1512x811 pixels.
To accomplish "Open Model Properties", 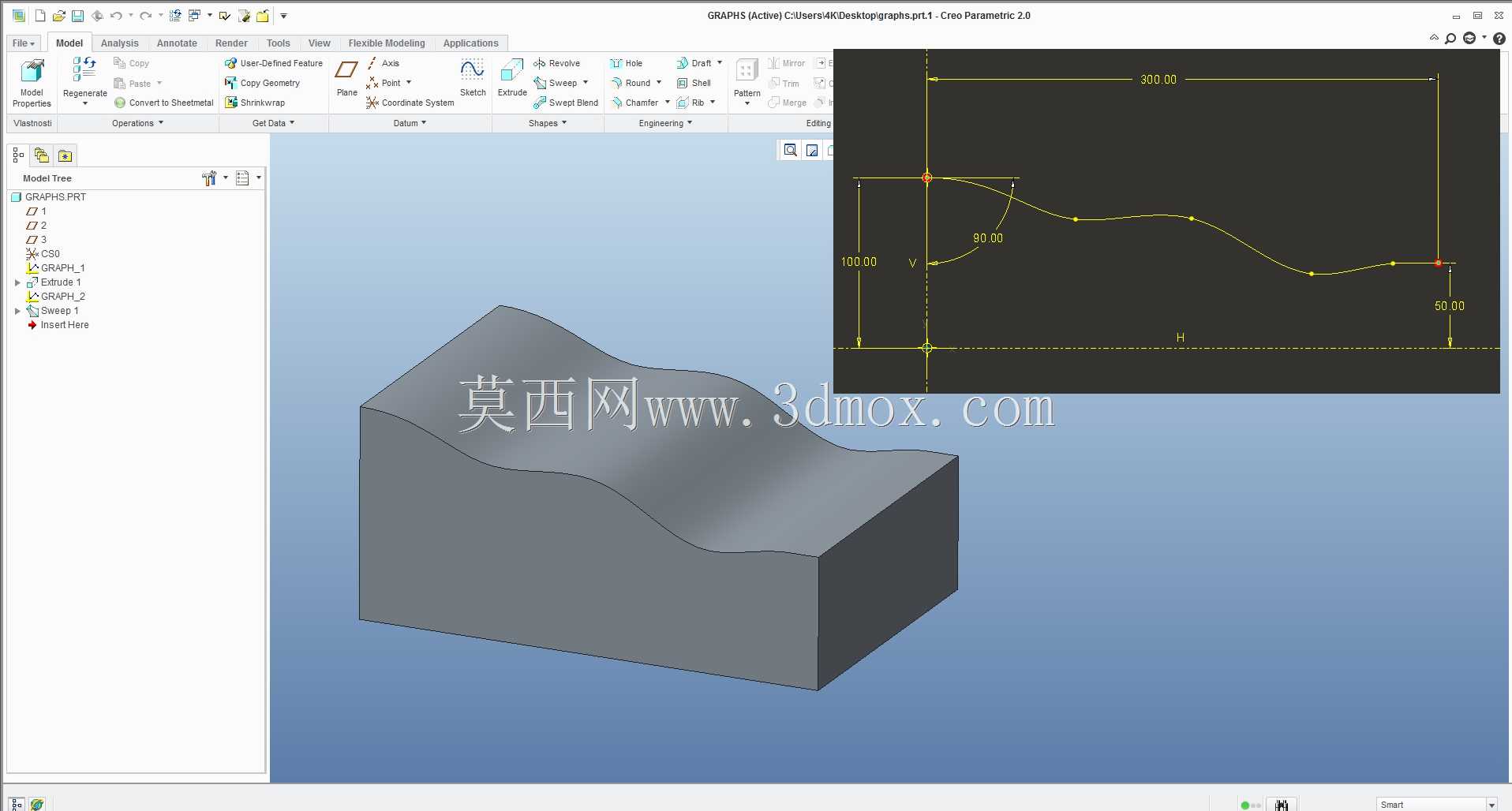I will click(32, 82).
